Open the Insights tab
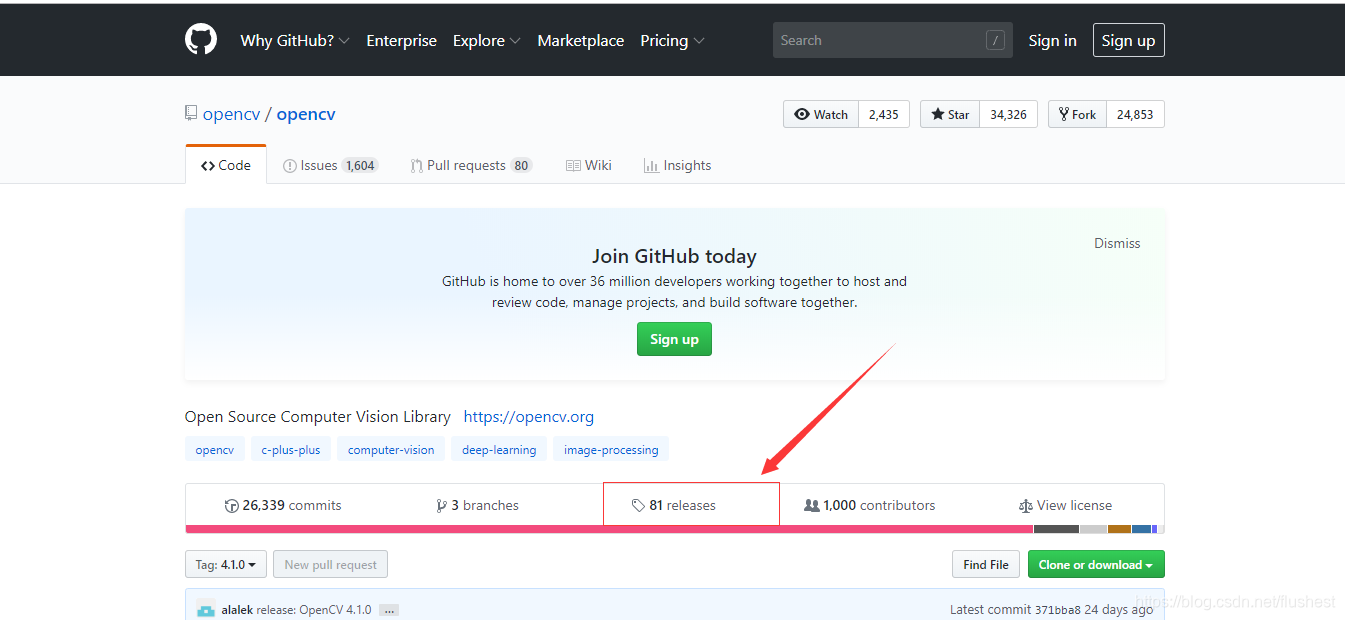The width and height of the screenshot is (1345, 620). 677,165
